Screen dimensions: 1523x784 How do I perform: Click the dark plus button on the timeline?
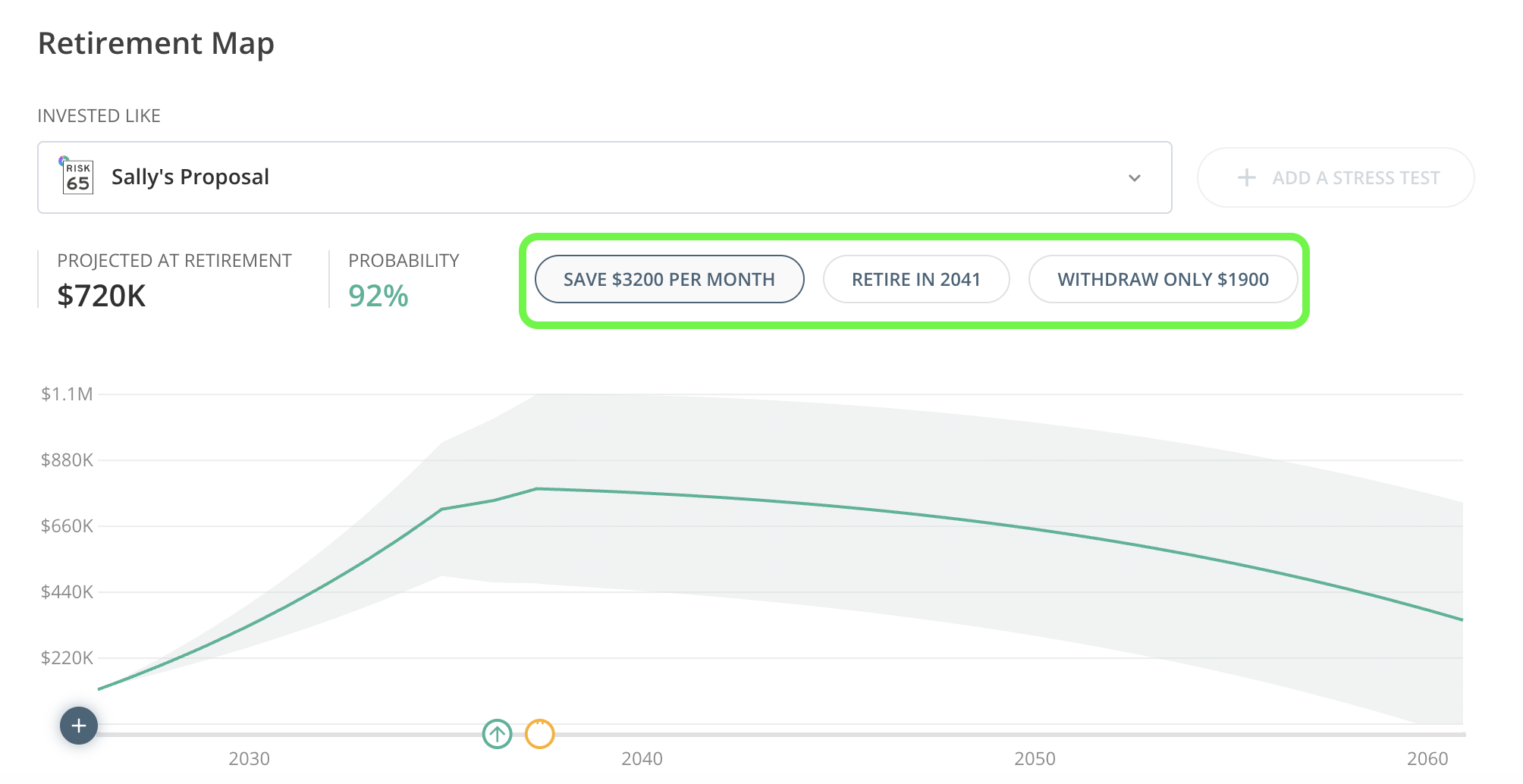[x=79, y=726]
